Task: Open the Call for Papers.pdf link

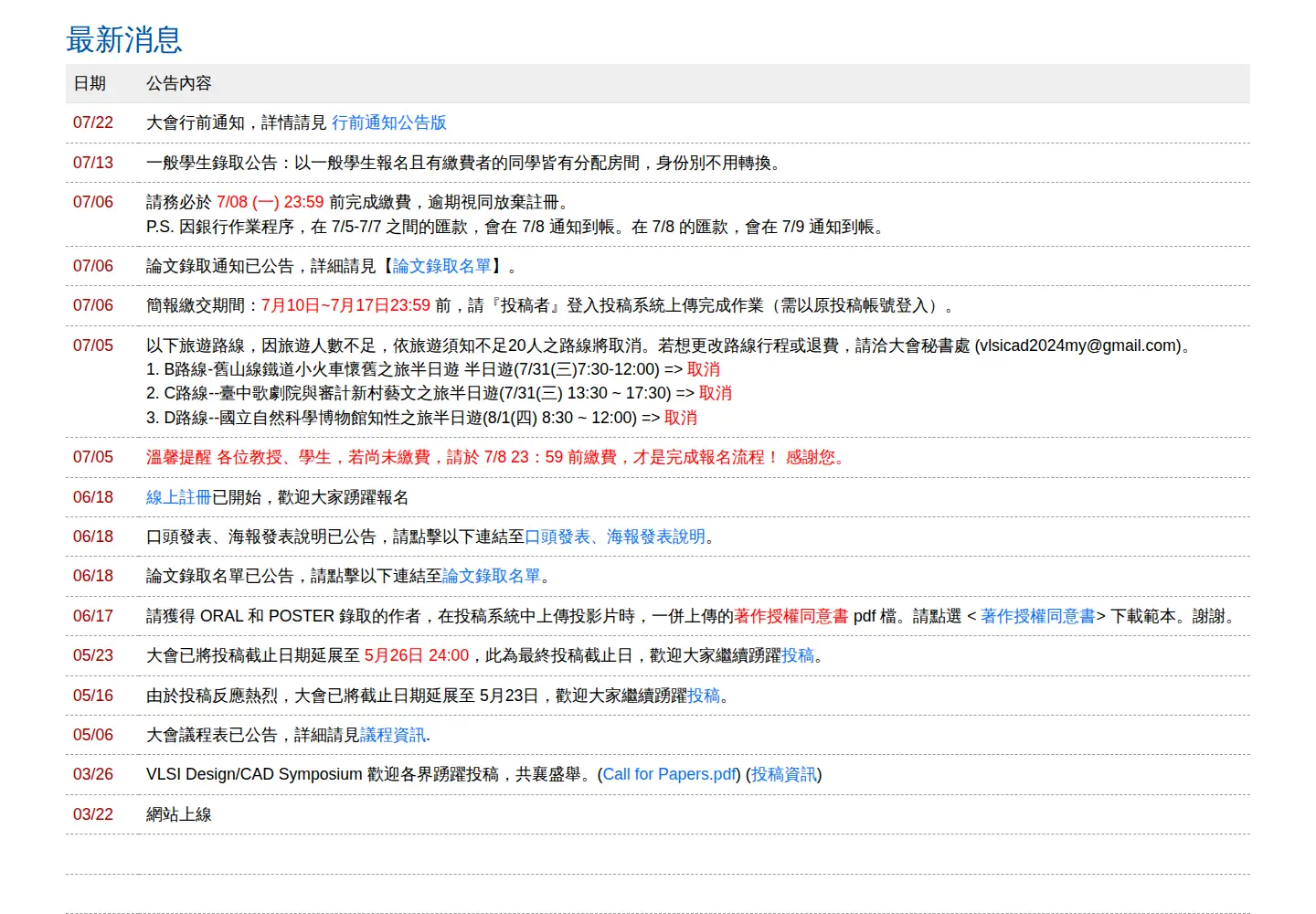Action: [669, 774]
